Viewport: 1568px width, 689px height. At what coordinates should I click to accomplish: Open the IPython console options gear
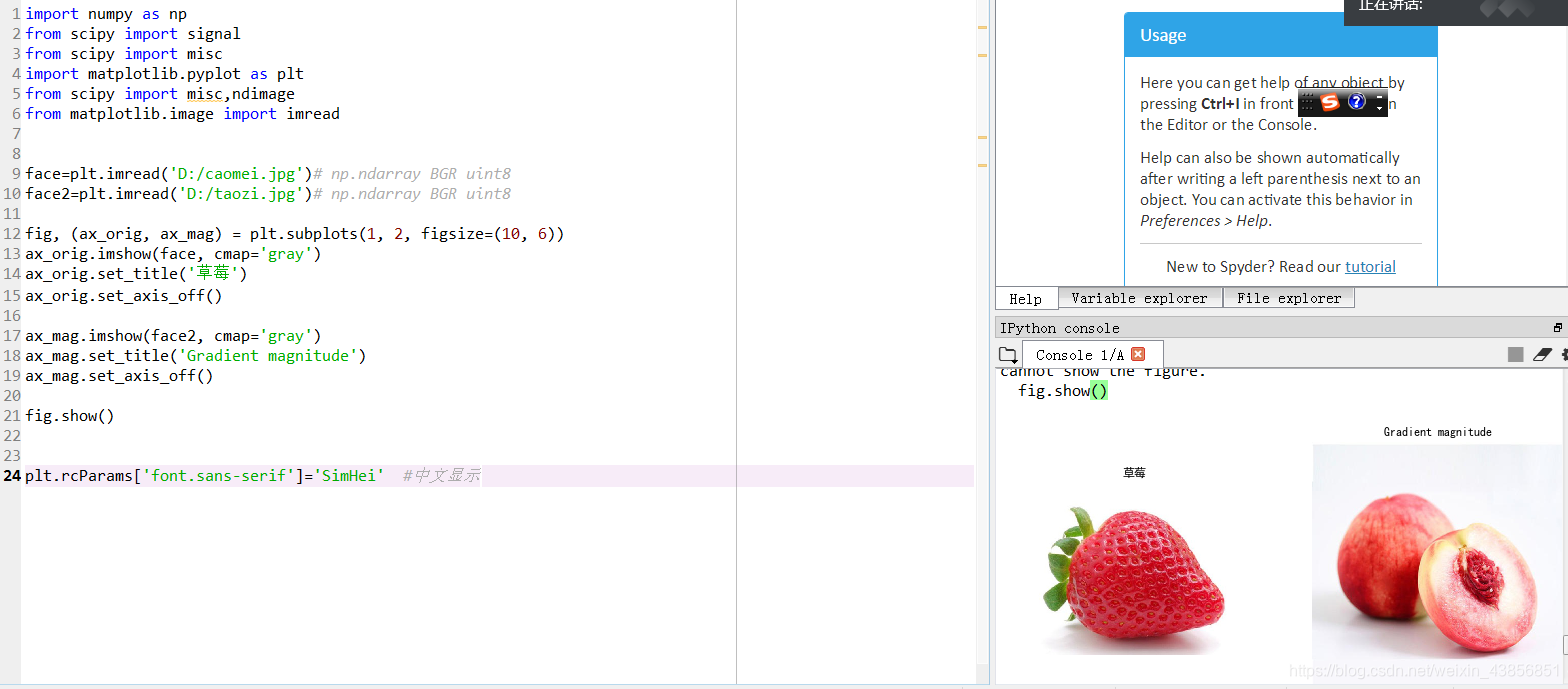tap(1563, 355)
